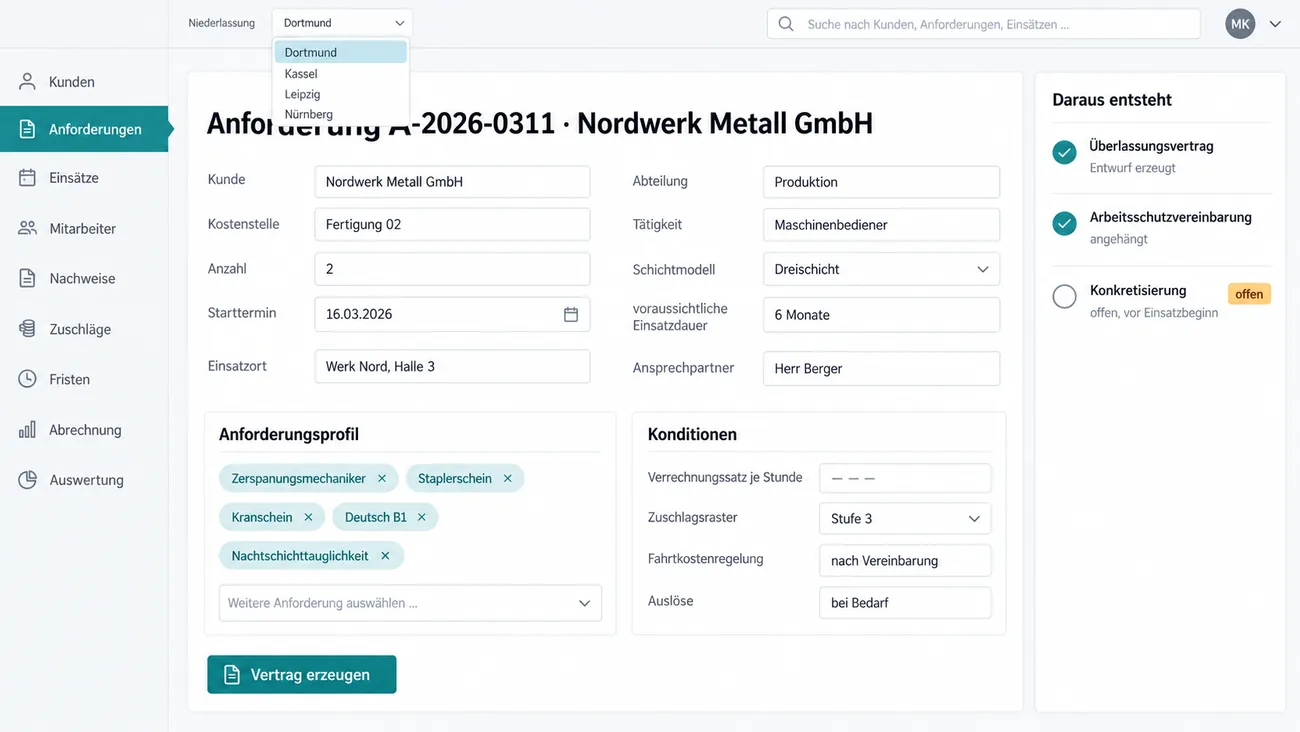
Task: Open the Starttermin calendar picker icon
Action: pyautogui.click(x=571, y=314)
